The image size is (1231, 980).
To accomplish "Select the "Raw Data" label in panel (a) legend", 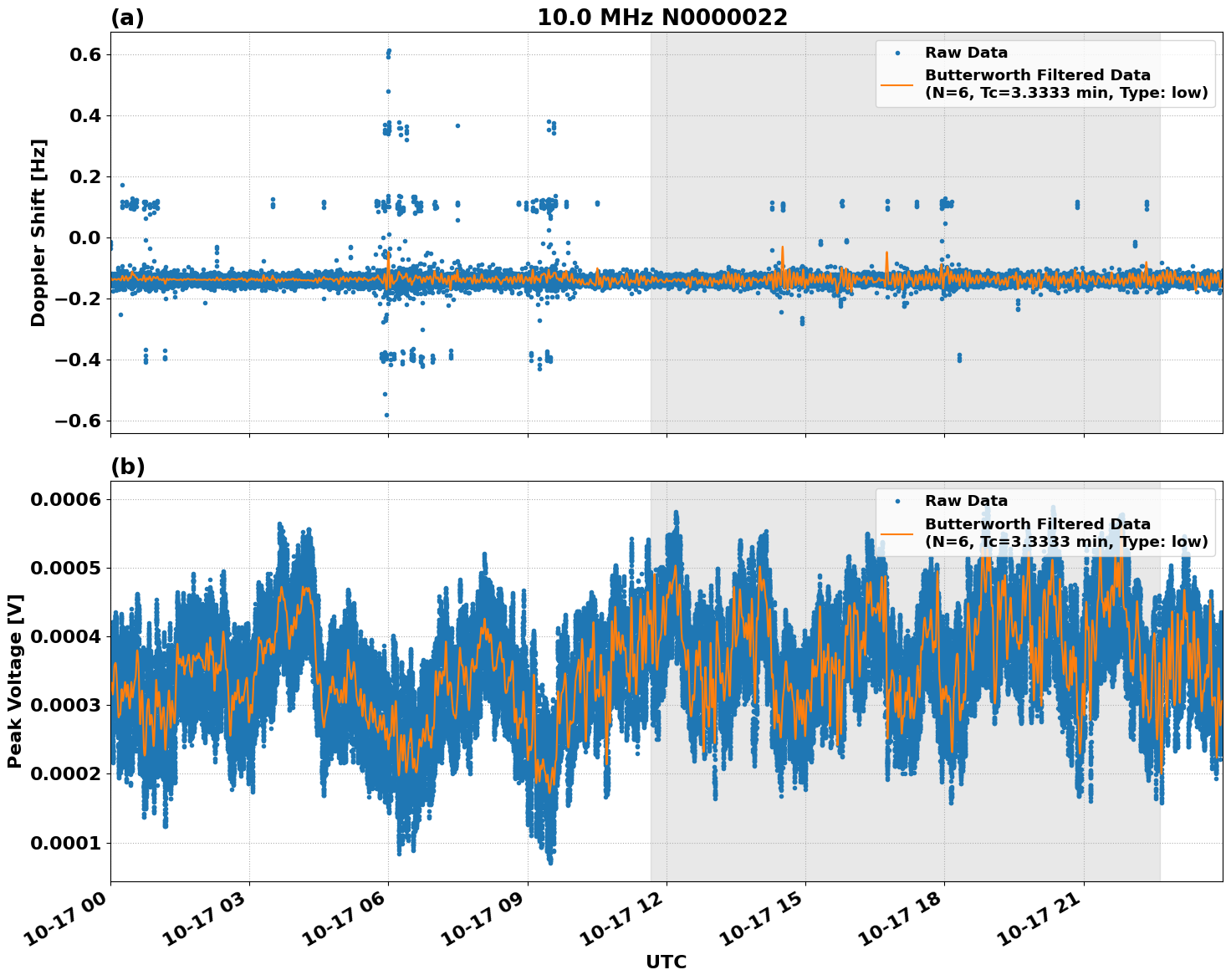I will click(x=966, y=53).
